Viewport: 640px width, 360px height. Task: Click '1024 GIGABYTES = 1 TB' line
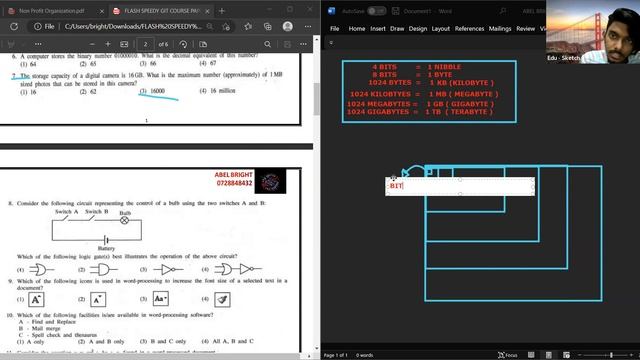[420, 112]
